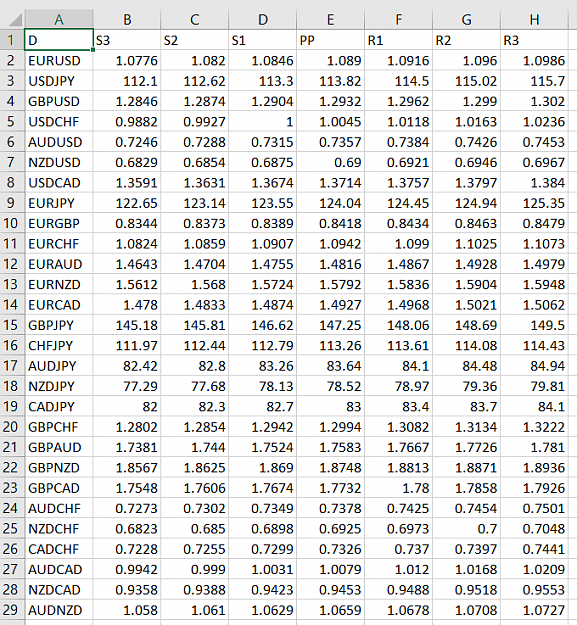Viewport: 577px width, 625px height.
Task: Select row 5 header
Action: click(12, 121)
